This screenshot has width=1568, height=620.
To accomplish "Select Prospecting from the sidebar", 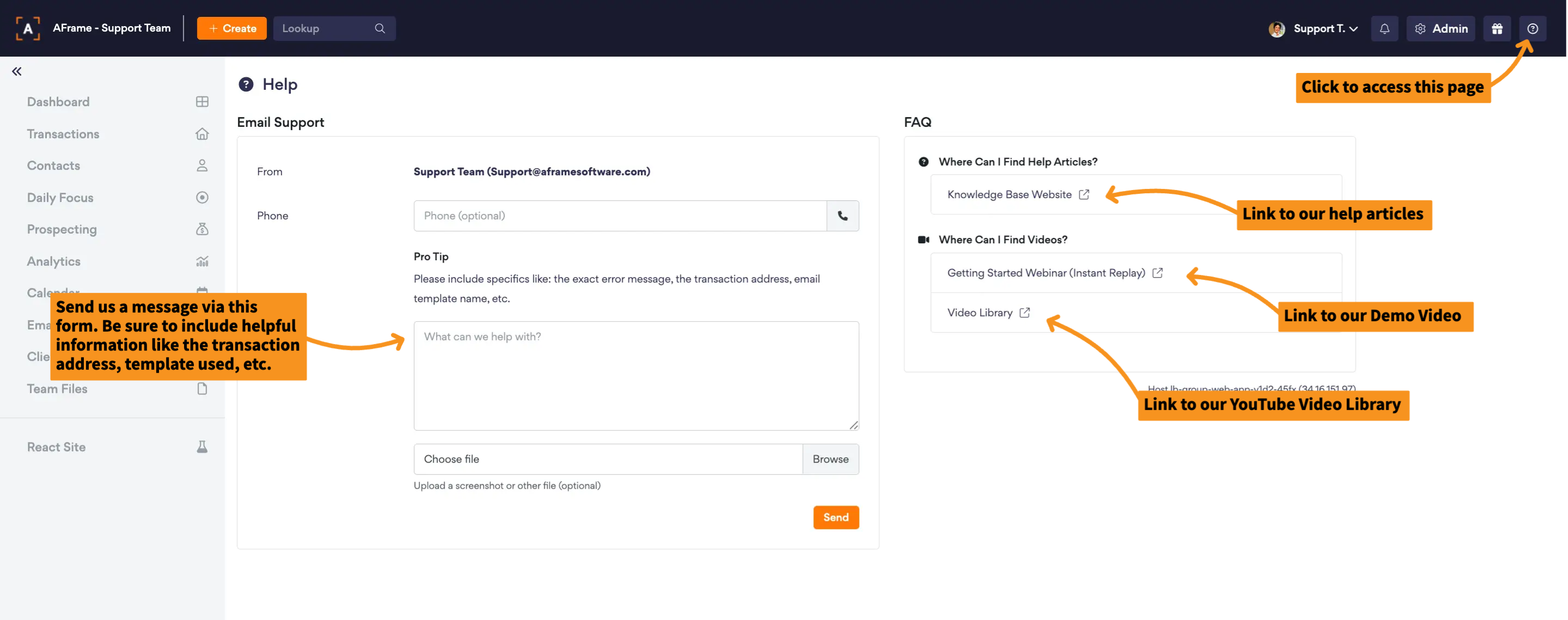I will 62,229.
